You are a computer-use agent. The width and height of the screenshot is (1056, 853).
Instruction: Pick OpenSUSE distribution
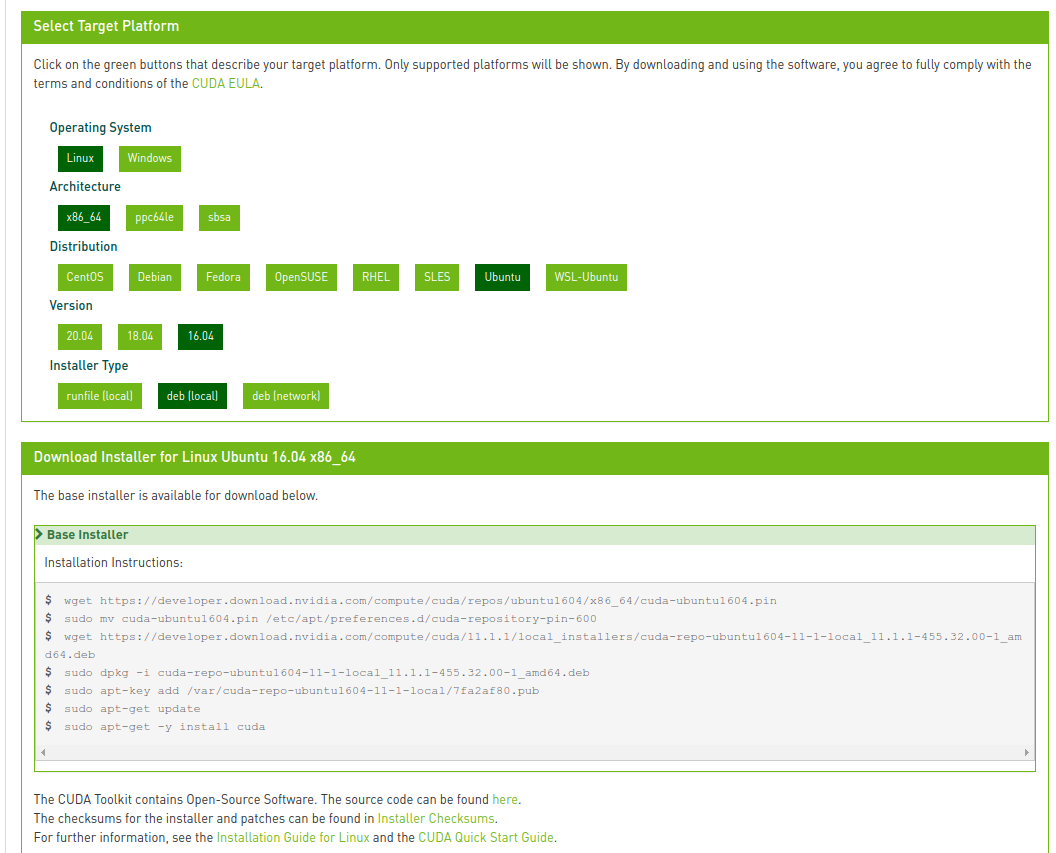pyautogui.click(x=301, y=277)
